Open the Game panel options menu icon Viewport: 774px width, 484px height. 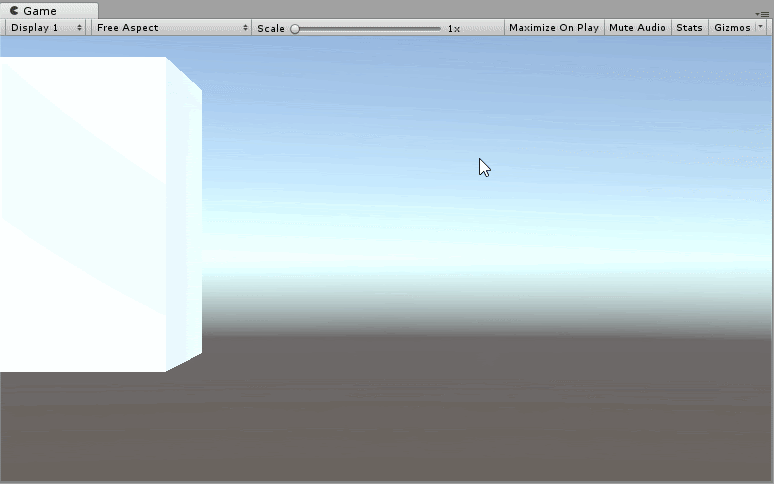click(x=764, y=13)
